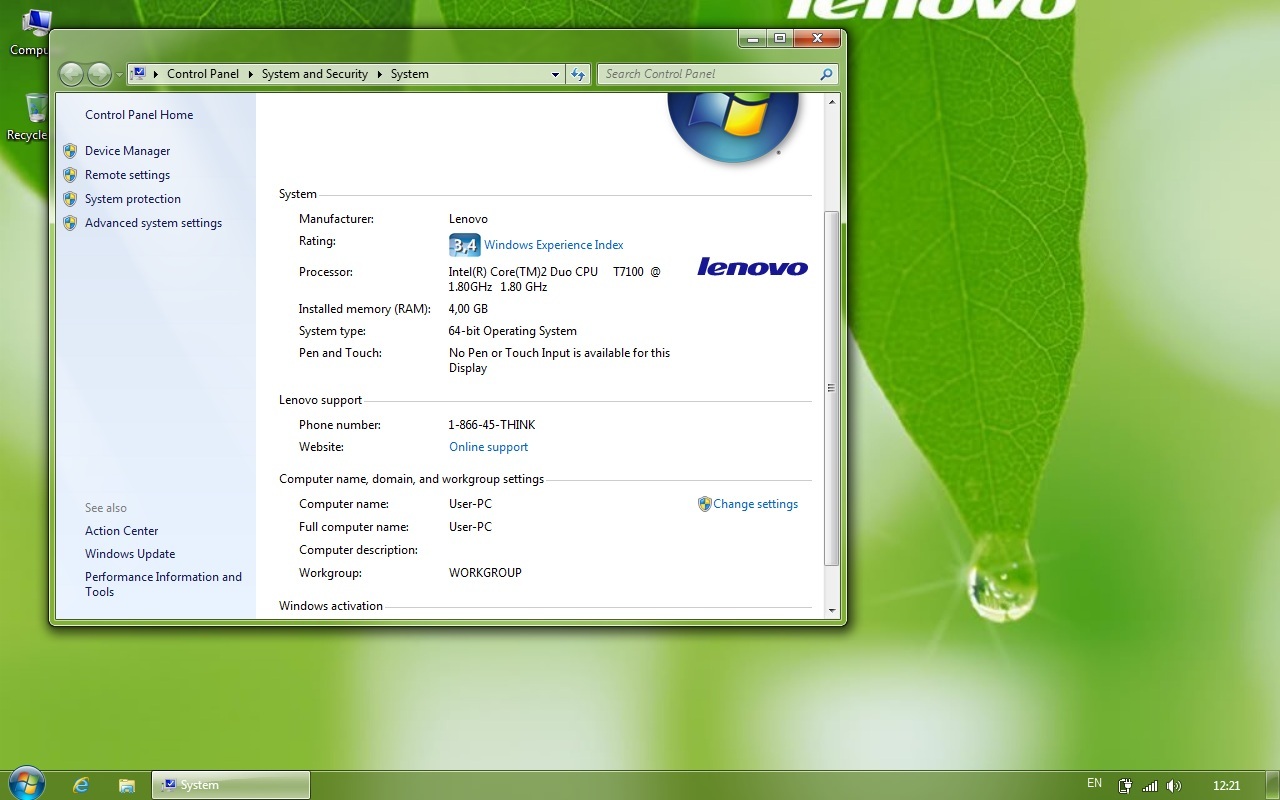
Task: Open Performance Information and Tools
Action: (163, 584)
